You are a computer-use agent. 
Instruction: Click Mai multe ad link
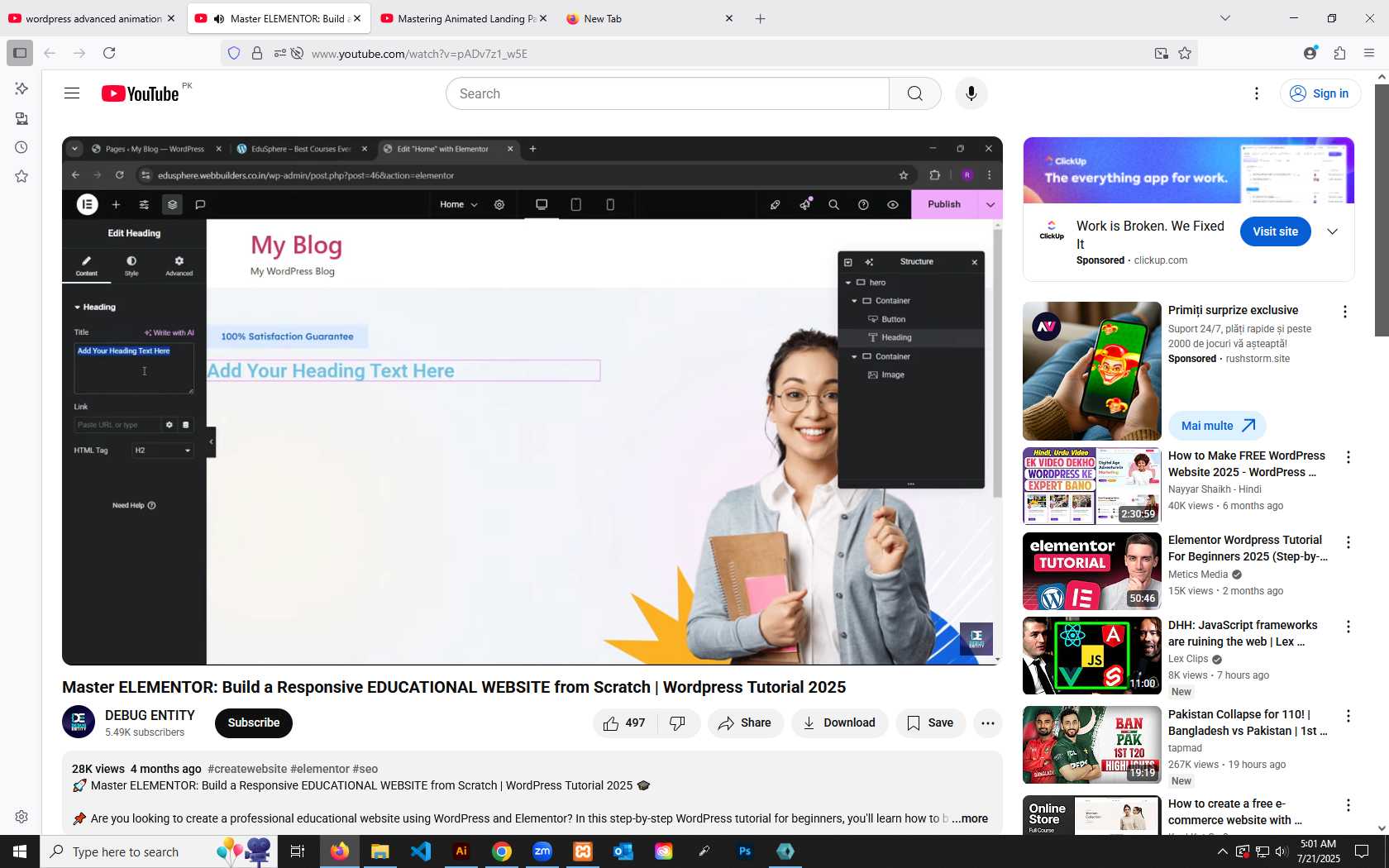pos(1217,426)
